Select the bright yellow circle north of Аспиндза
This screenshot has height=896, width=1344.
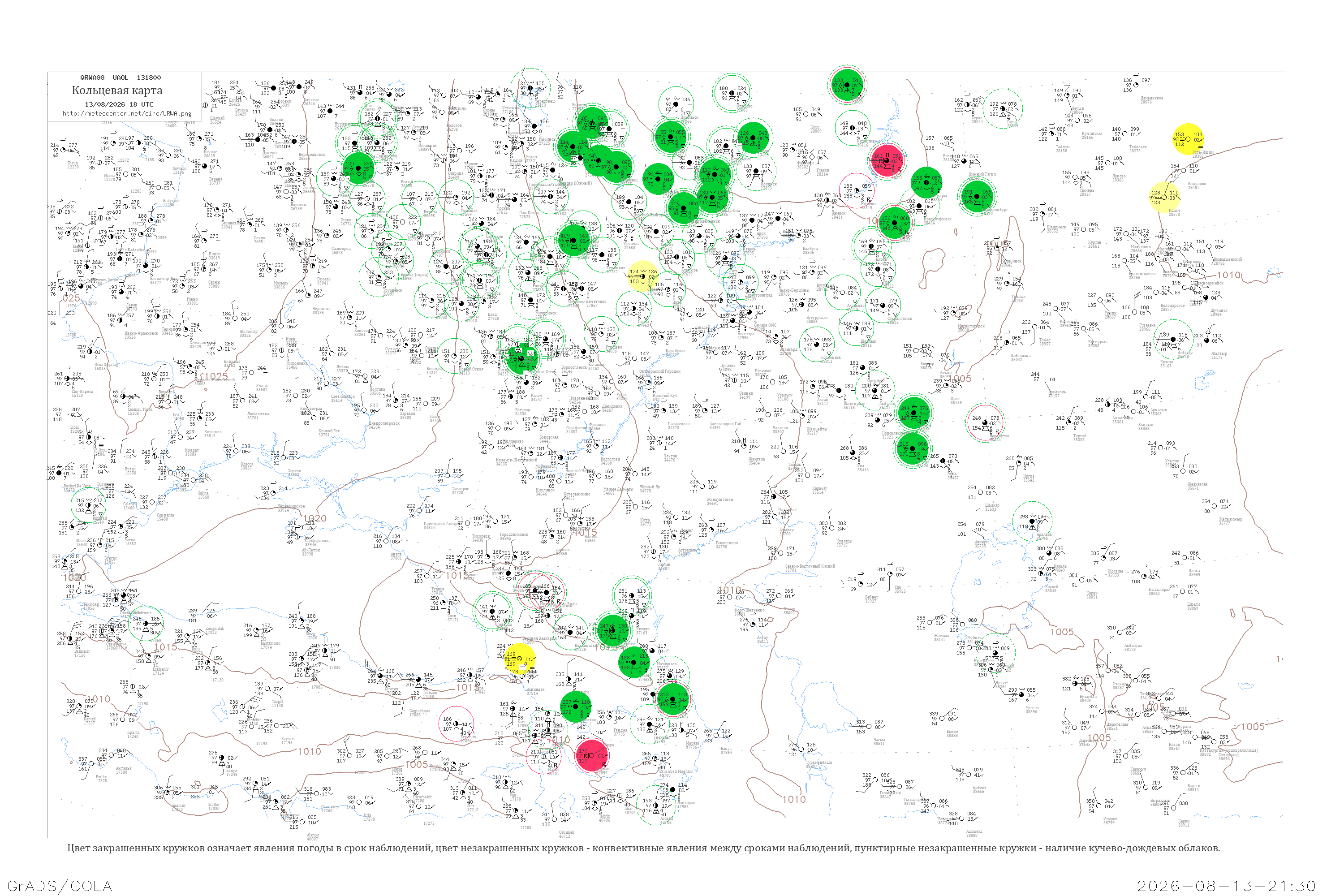pyautogui.click(x=519, y=659)
